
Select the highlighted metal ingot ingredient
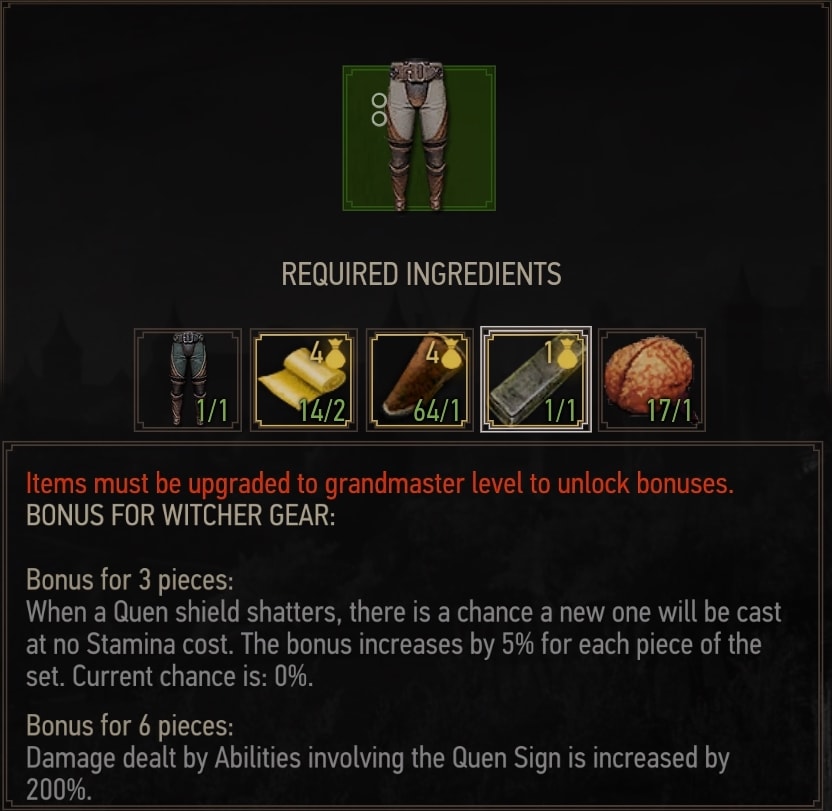pyautogui.click(x=536, y=379)
